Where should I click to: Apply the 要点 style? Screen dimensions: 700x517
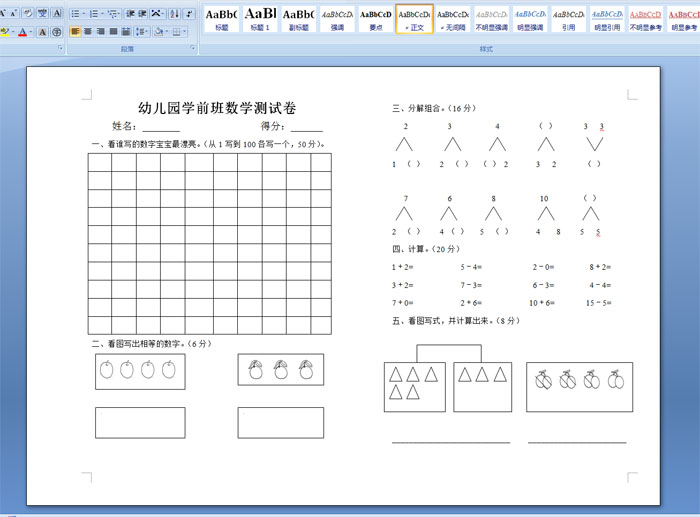point(376,19)
